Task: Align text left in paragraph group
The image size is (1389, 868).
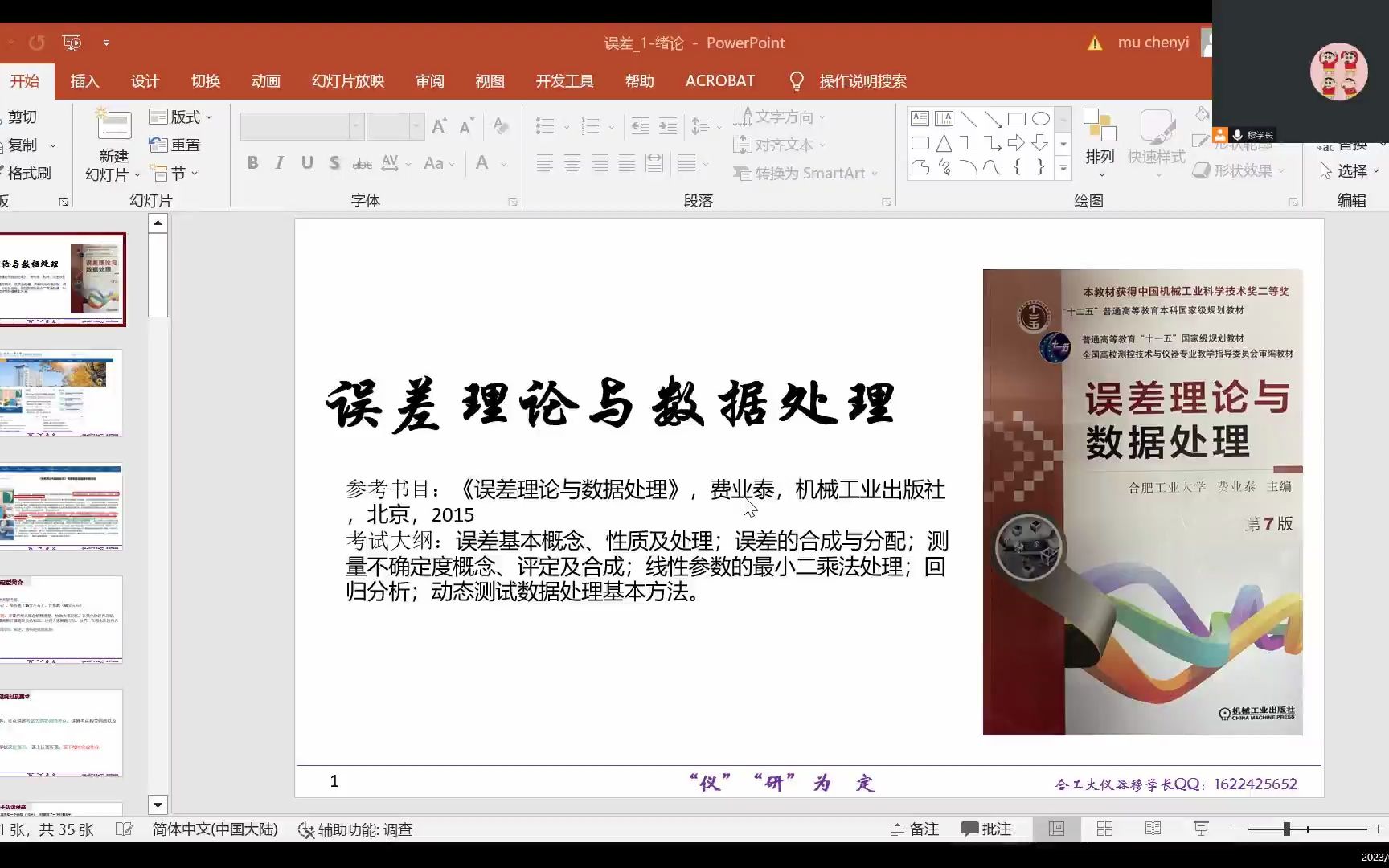Action: point(545,164)
